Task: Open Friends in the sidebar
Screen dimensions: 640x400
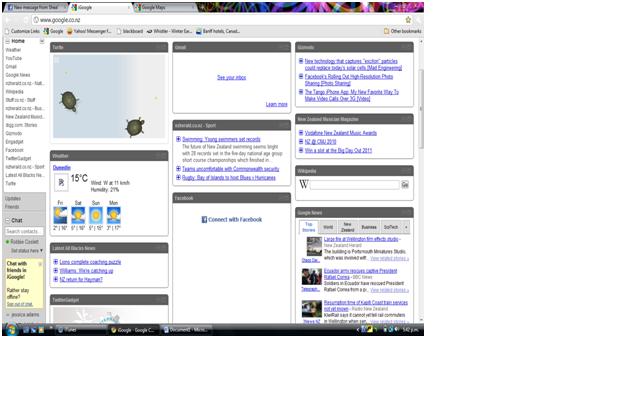Action: pos(12,207)
